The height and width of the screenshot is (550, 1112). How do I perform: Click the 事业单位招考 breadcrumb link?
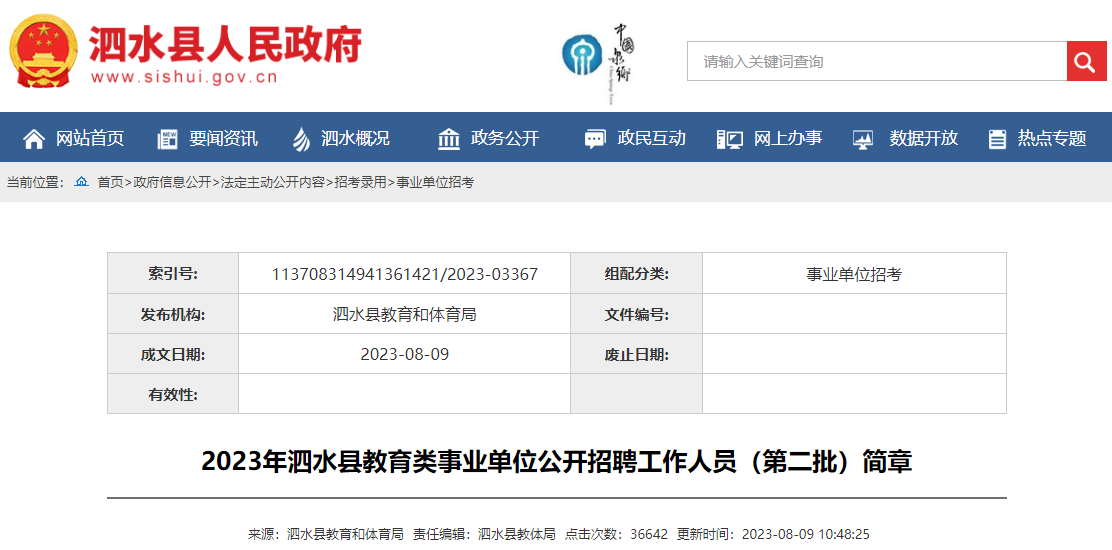[x=435, y=182]
